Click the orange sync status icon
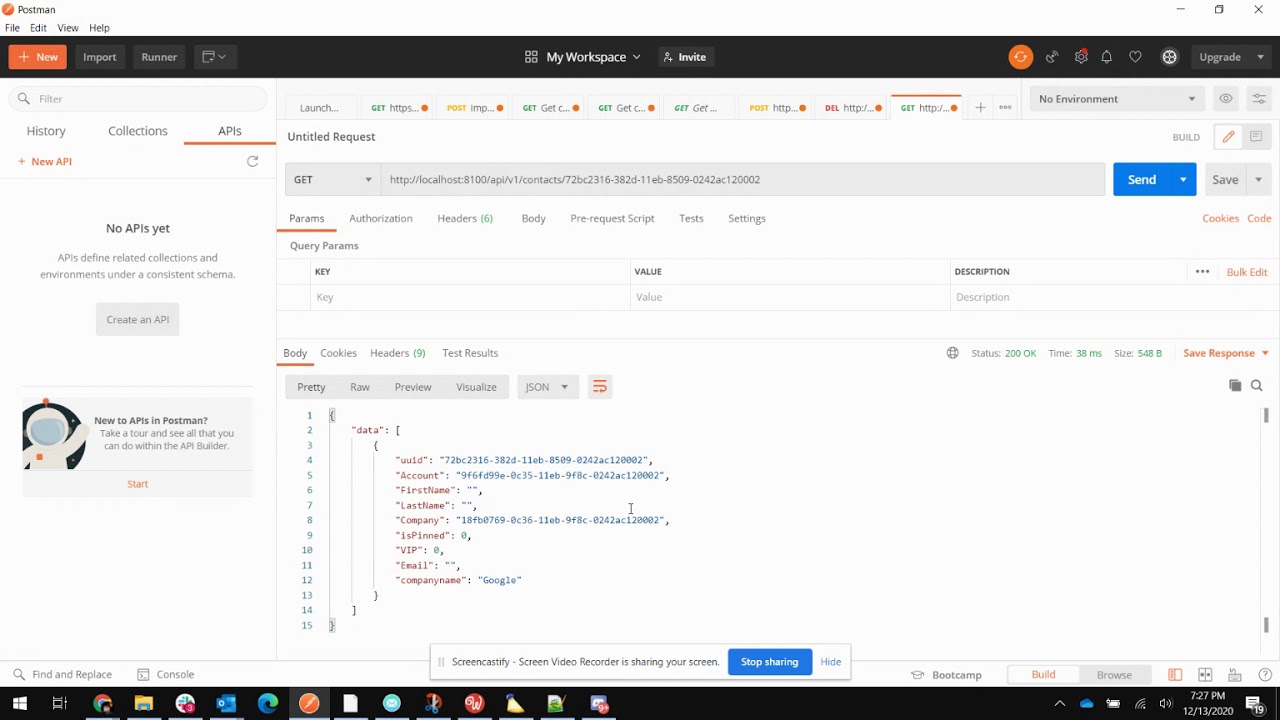The image size is (1280, 720). click(x=1020, y=57)
